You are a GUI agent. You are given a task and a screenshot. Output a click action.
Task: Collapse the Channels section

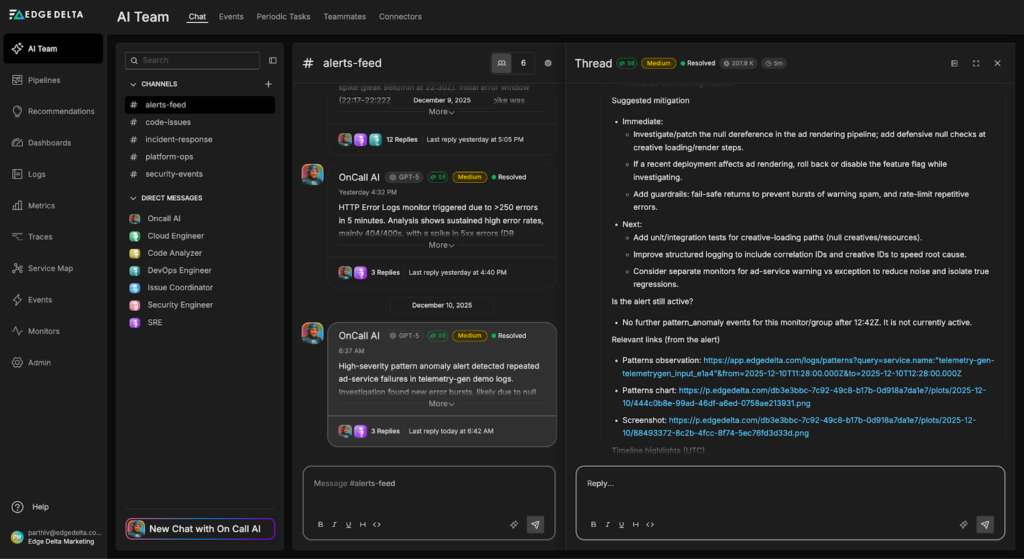[133, 85]
